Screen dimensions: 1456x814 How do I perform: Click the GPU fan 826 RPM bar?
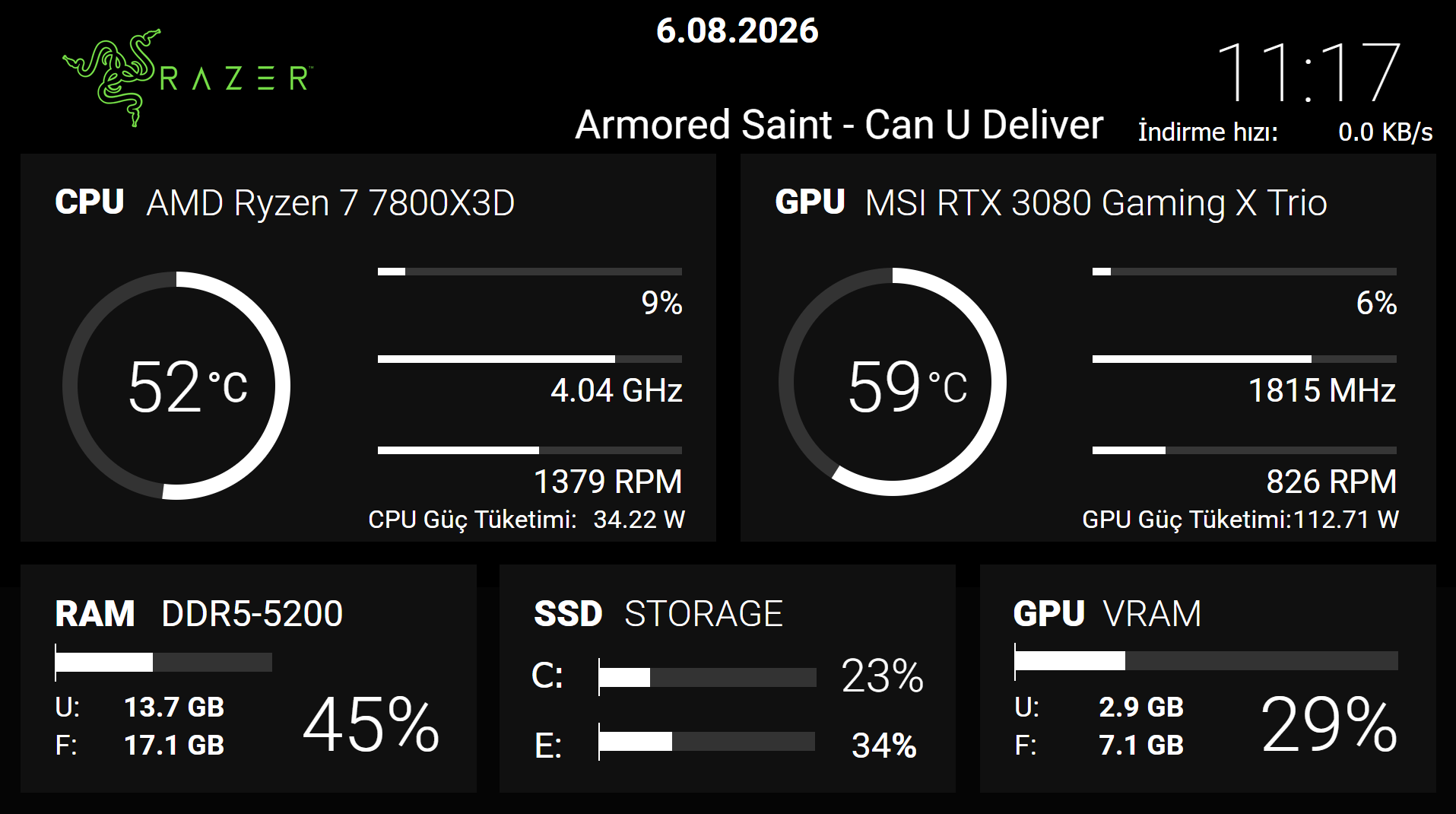tap(1245, 450)
